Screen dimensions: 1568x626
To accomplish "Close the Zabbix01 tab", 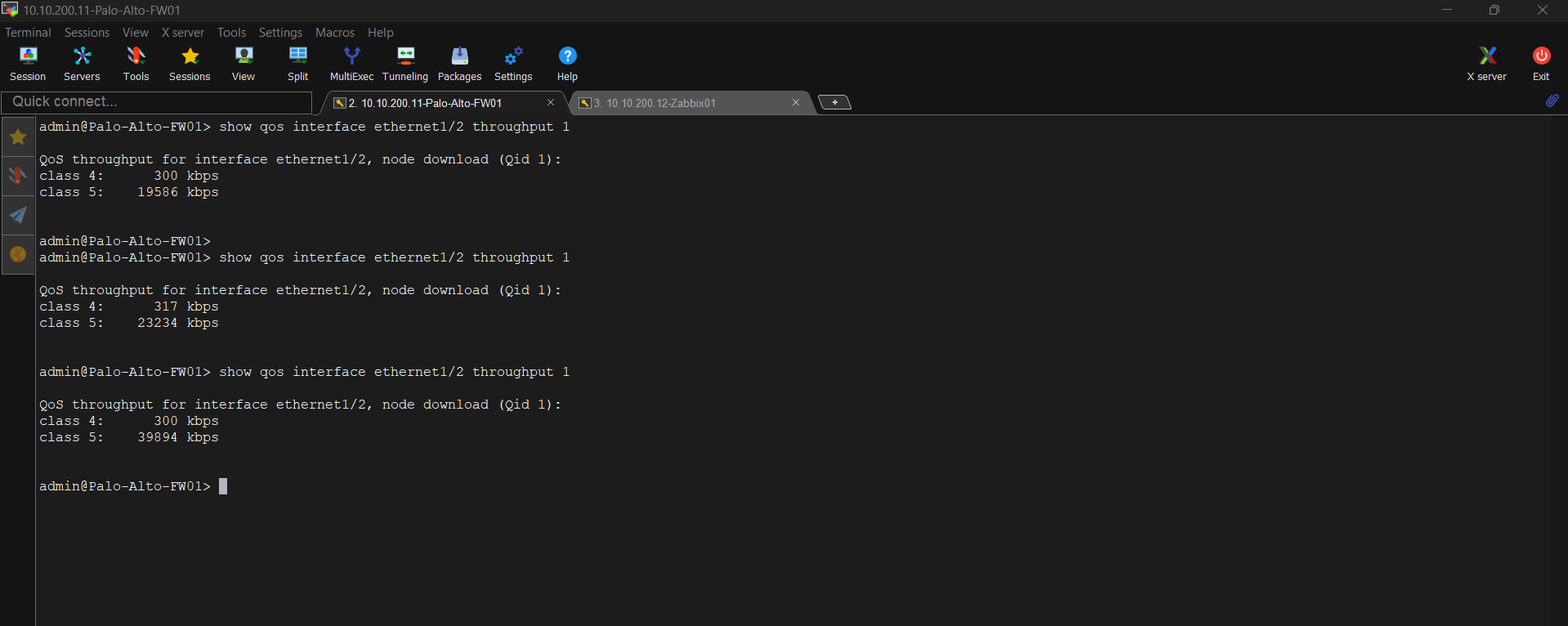I will [x=796, y=102].
